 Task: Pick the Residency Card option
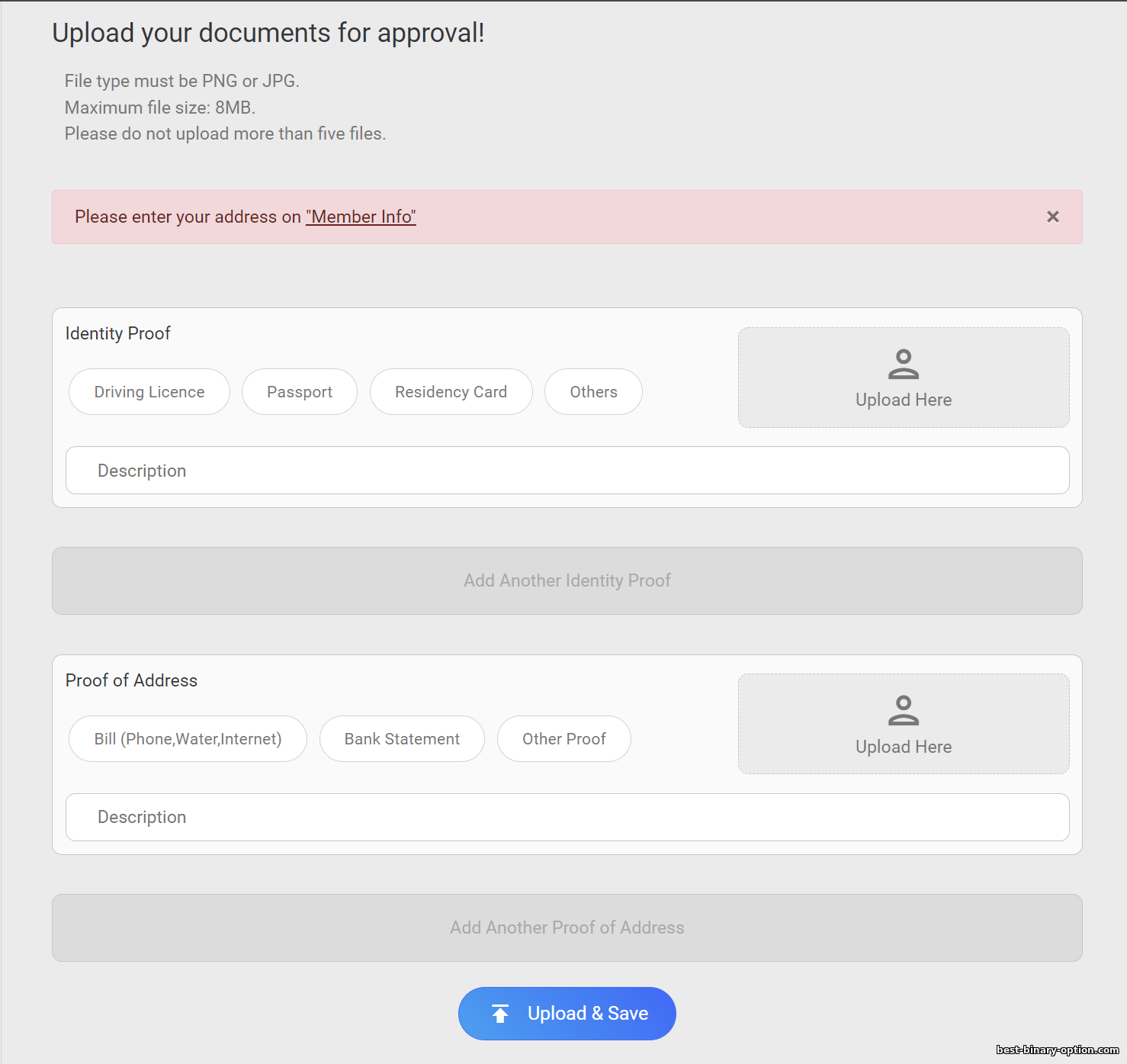(451, 392)
